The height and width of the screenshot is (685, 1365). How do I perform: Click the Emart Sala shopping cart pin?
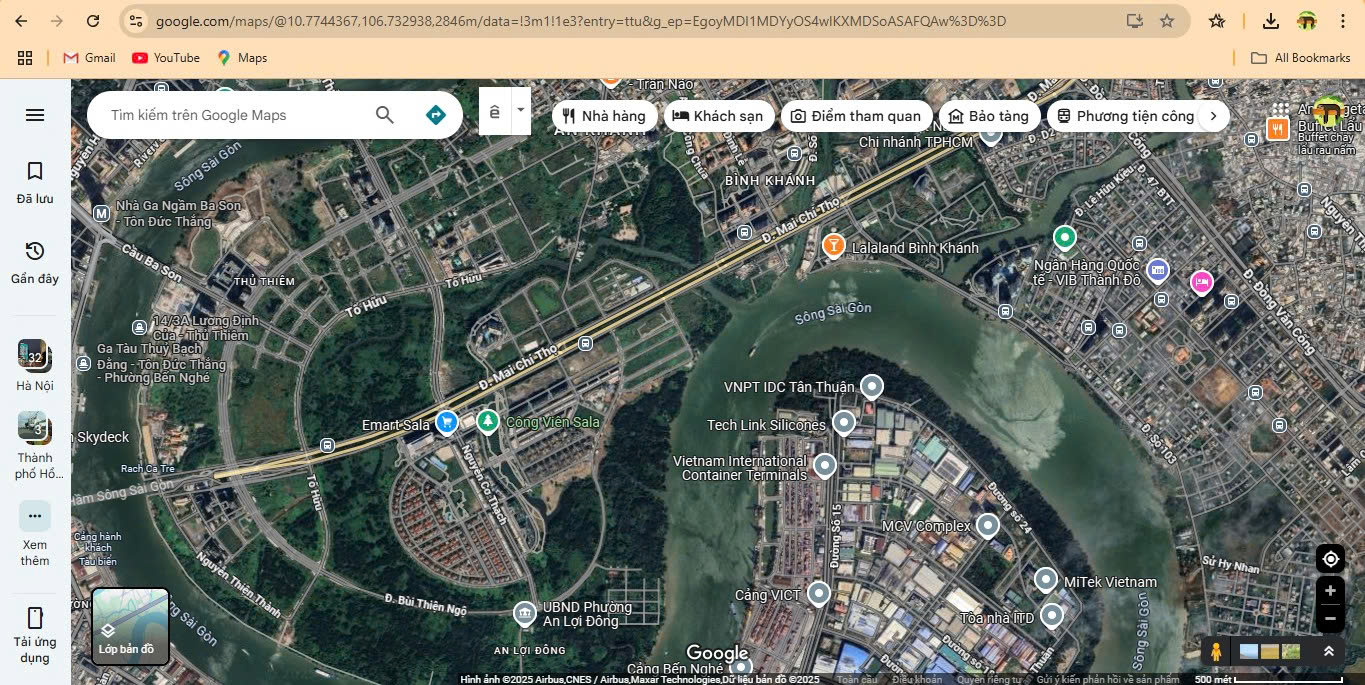(x=447, y=423)
